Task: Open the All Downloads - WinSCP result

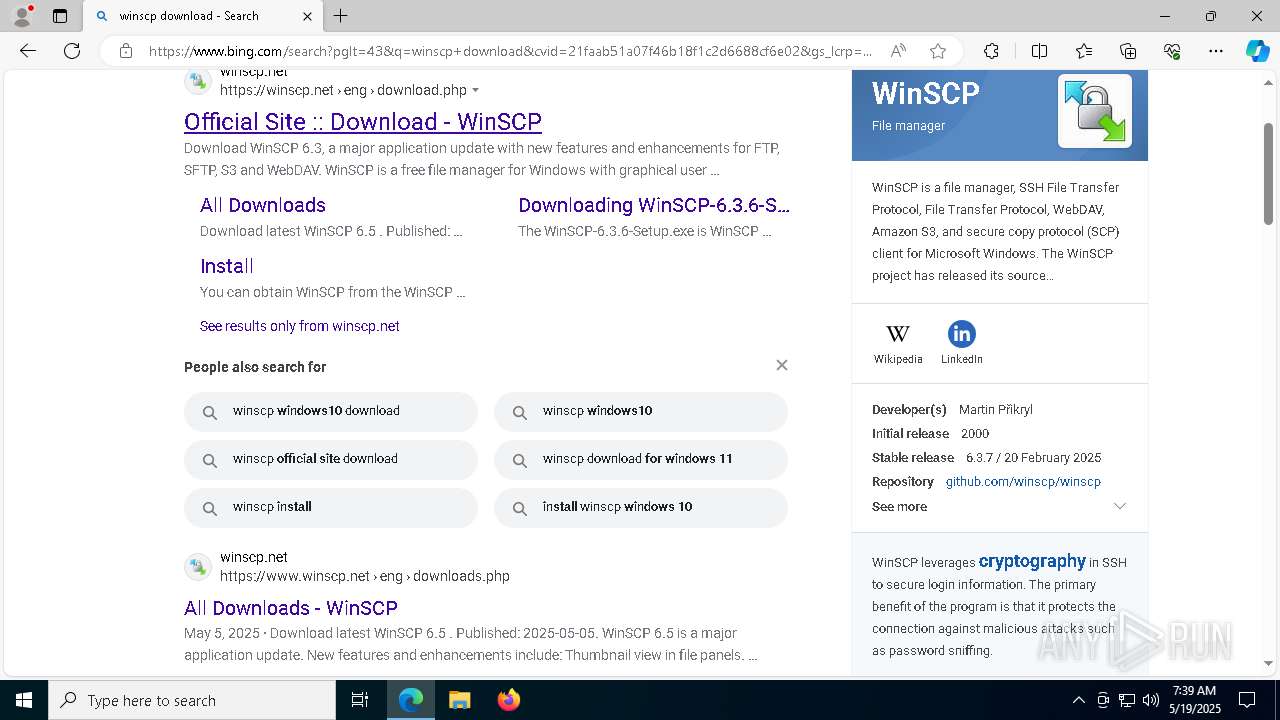Action: tap(291, 608)
